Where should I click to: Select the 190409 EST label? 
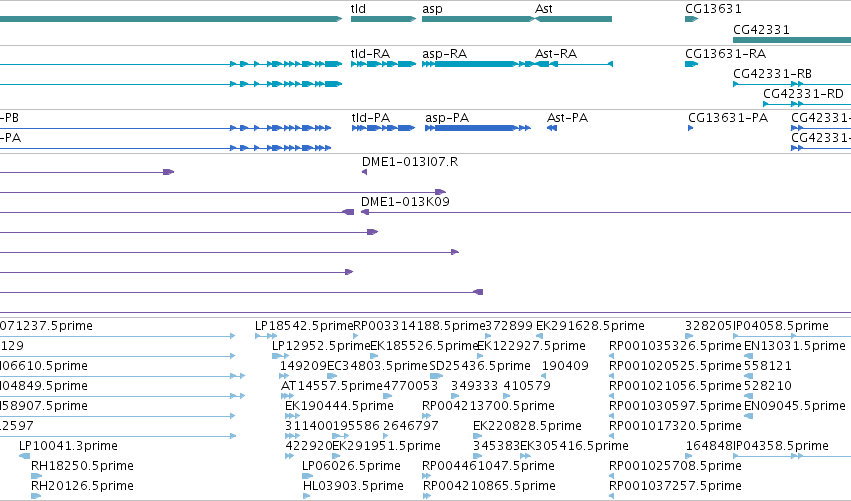565,366
